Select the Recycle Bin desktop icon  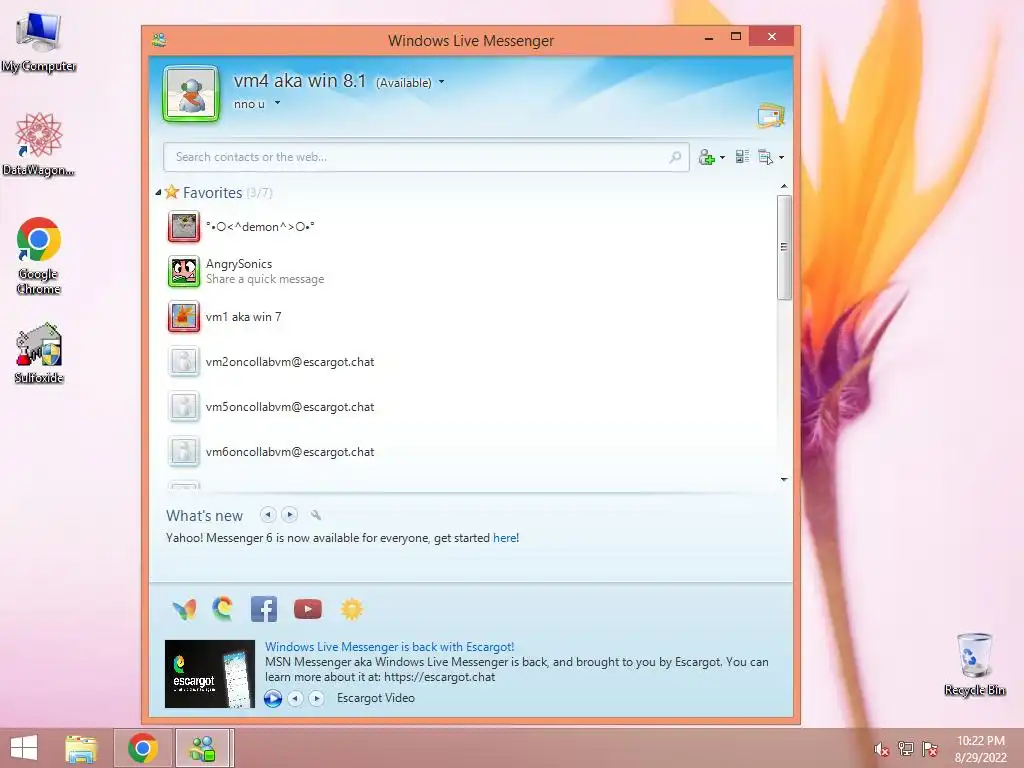pos(974,664)
